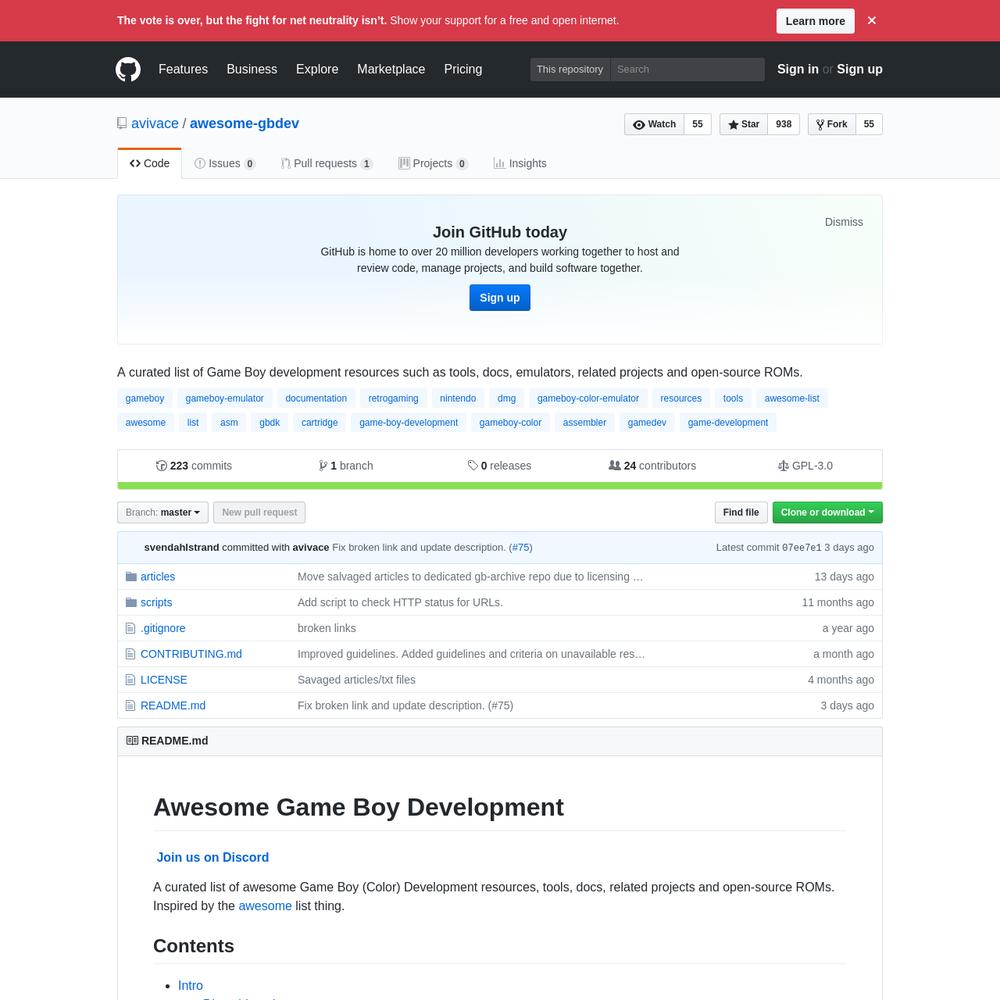Open Business in the top navigation
The width and height of the screenshot is (1000, 1000).
coord(252,69)
